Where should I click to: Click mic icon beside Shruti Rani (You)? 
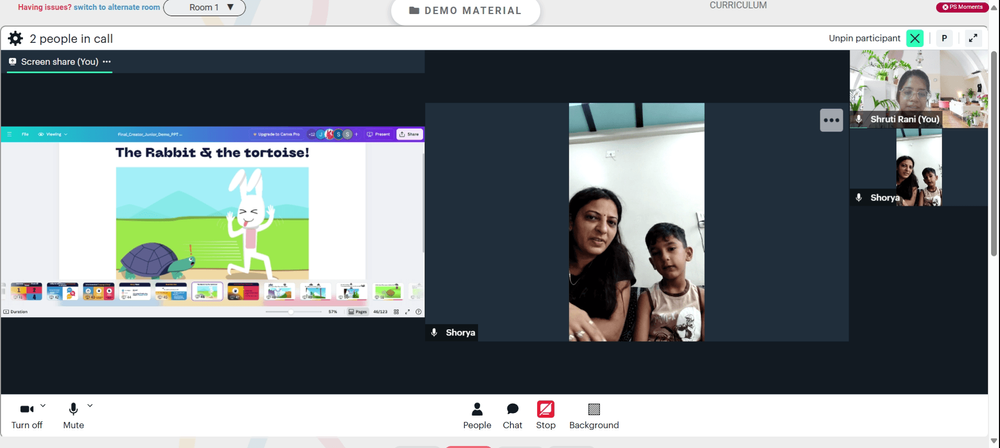859,119
